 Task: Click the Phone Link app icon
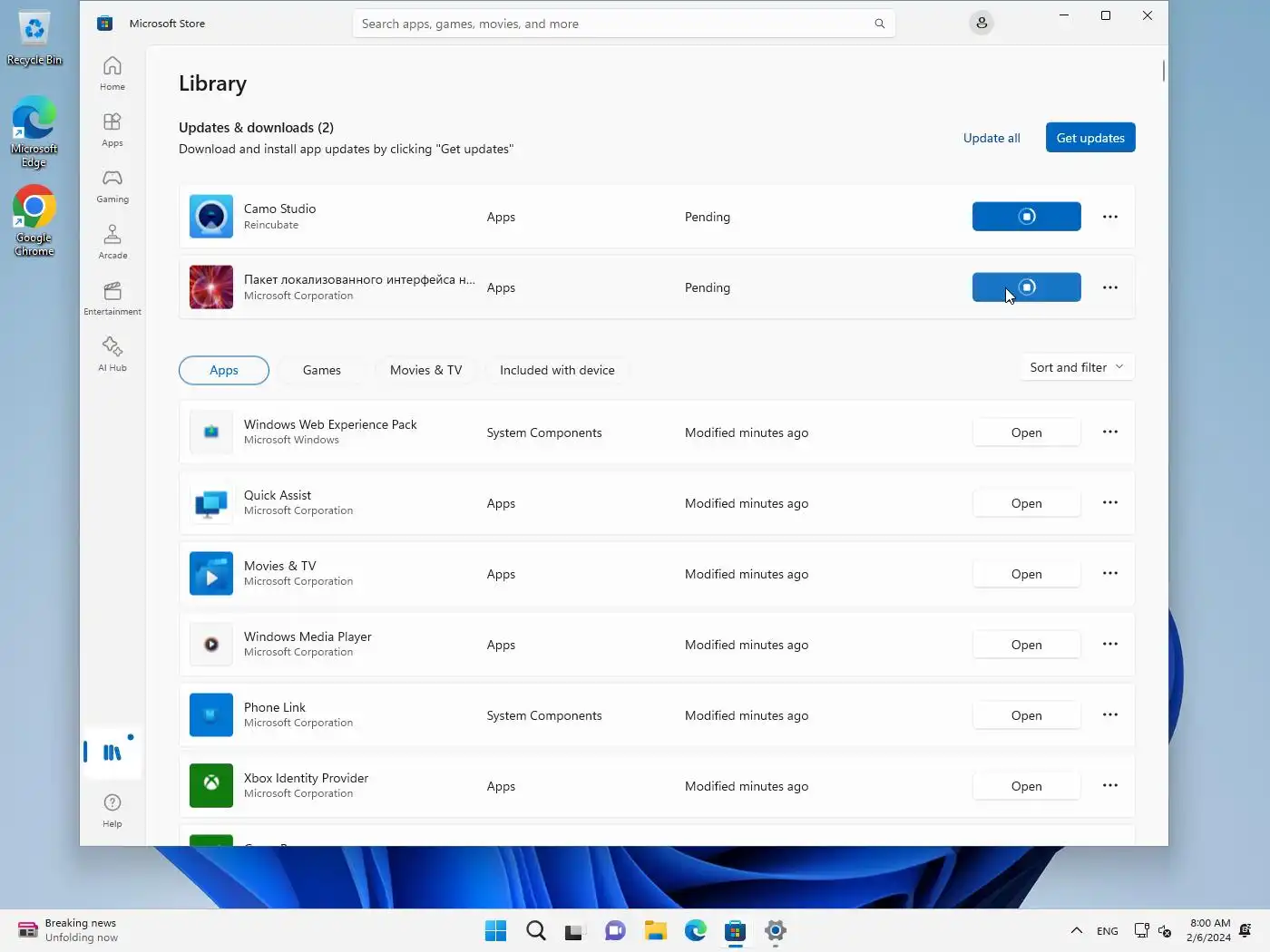click(211, 715)
